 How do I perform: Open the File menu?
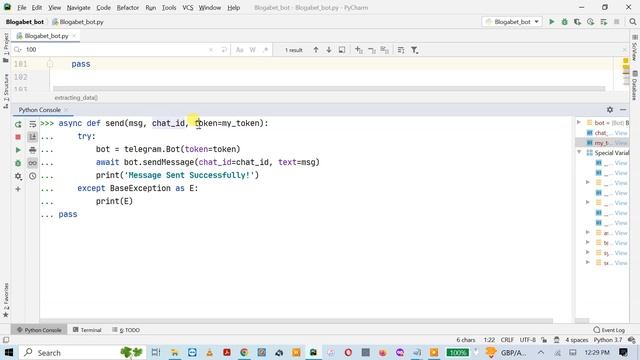pos(22,7)
